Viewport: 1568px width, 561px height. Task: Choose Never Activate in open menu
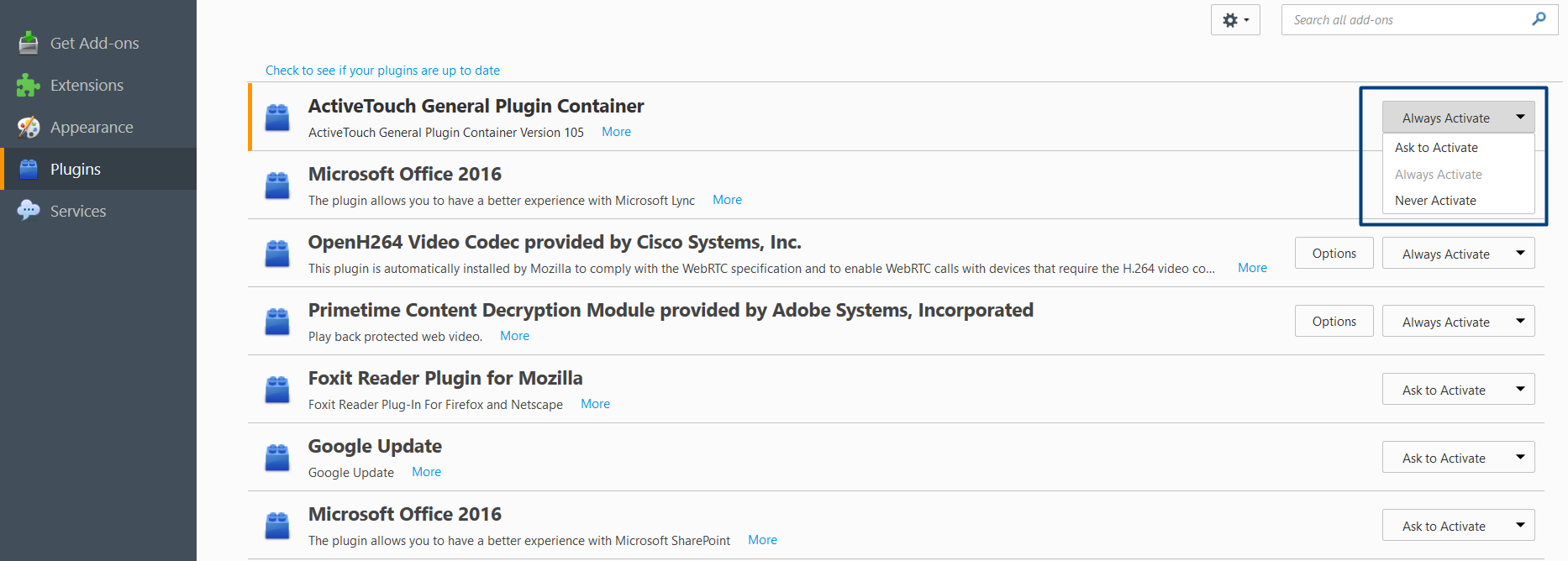(x=1458, y=201)
